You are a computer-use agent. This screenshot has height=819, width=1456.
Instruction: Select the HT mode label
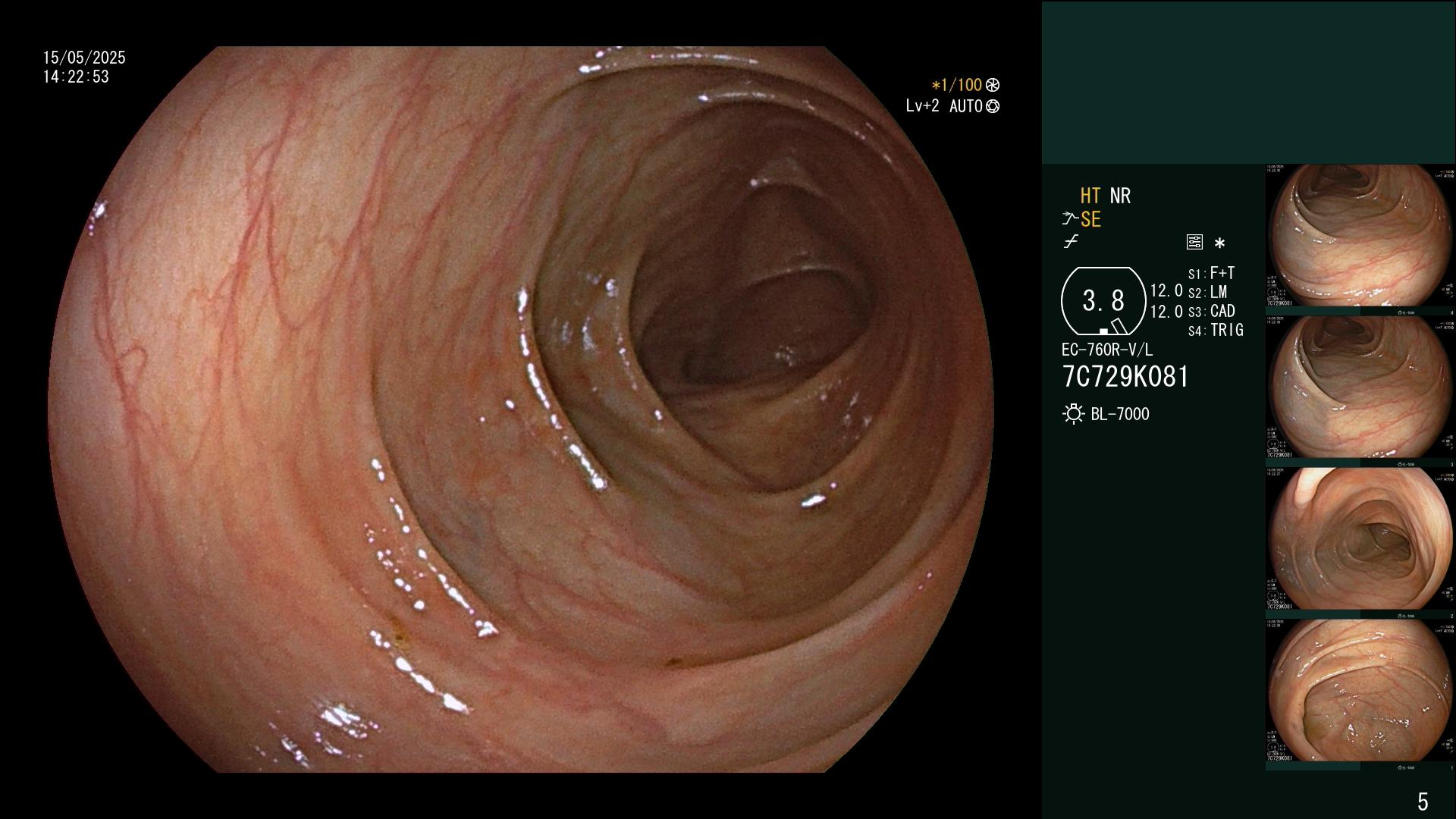point(1090,196)
